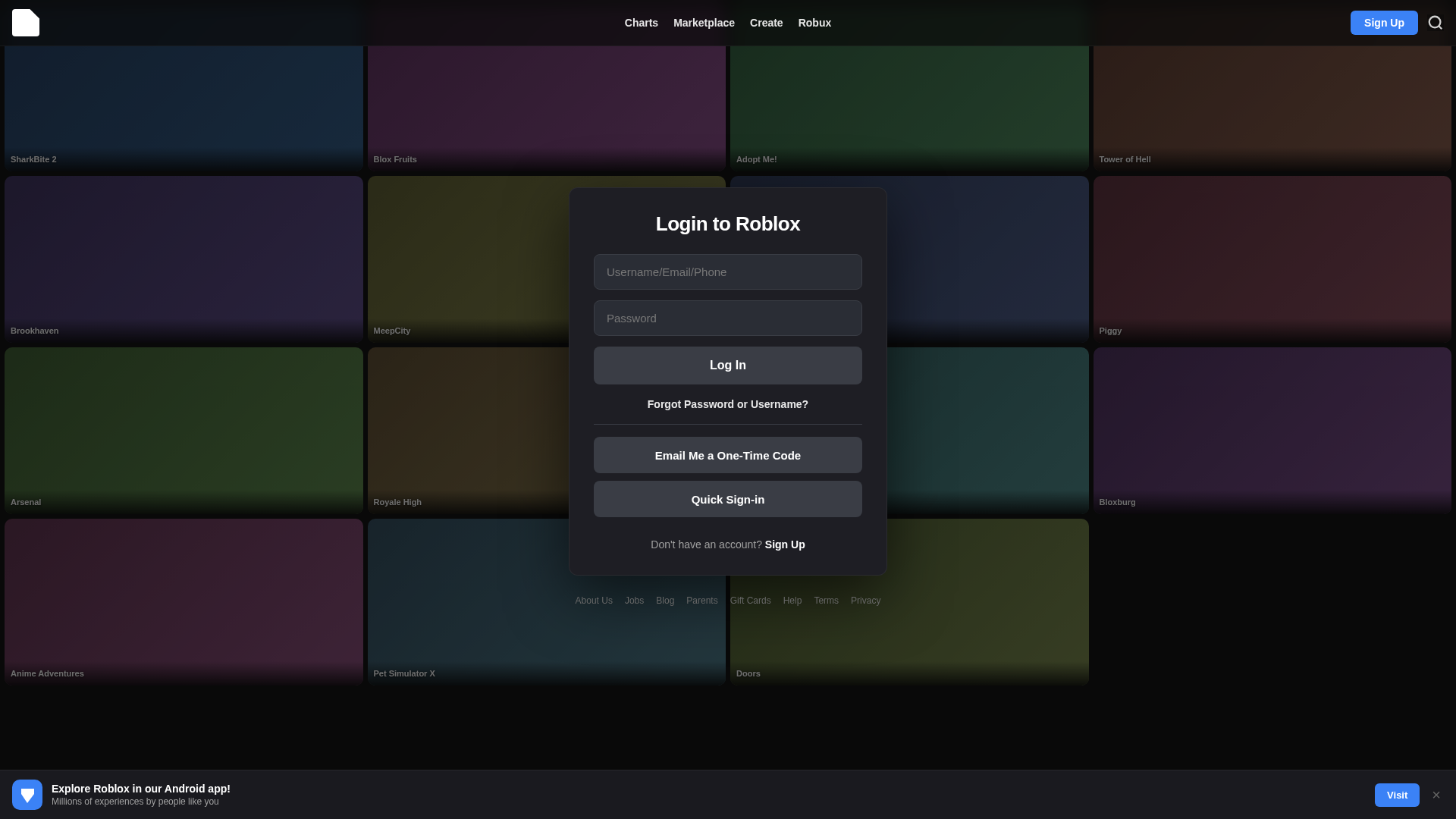Open the MeepCity game tile

coord(468,259)
